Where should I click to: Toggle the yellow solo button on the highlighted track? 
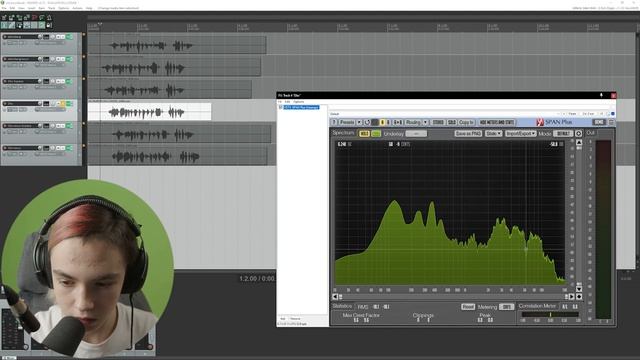63,103
